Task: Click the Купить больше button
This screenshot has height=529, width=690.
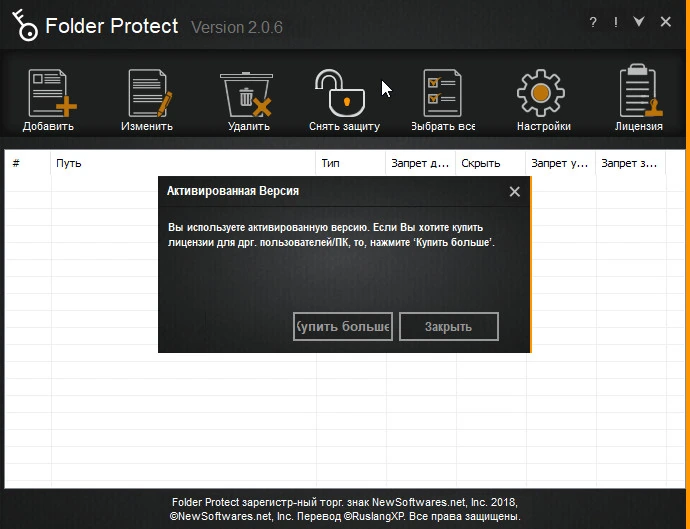Action: [x=343, y=327]
